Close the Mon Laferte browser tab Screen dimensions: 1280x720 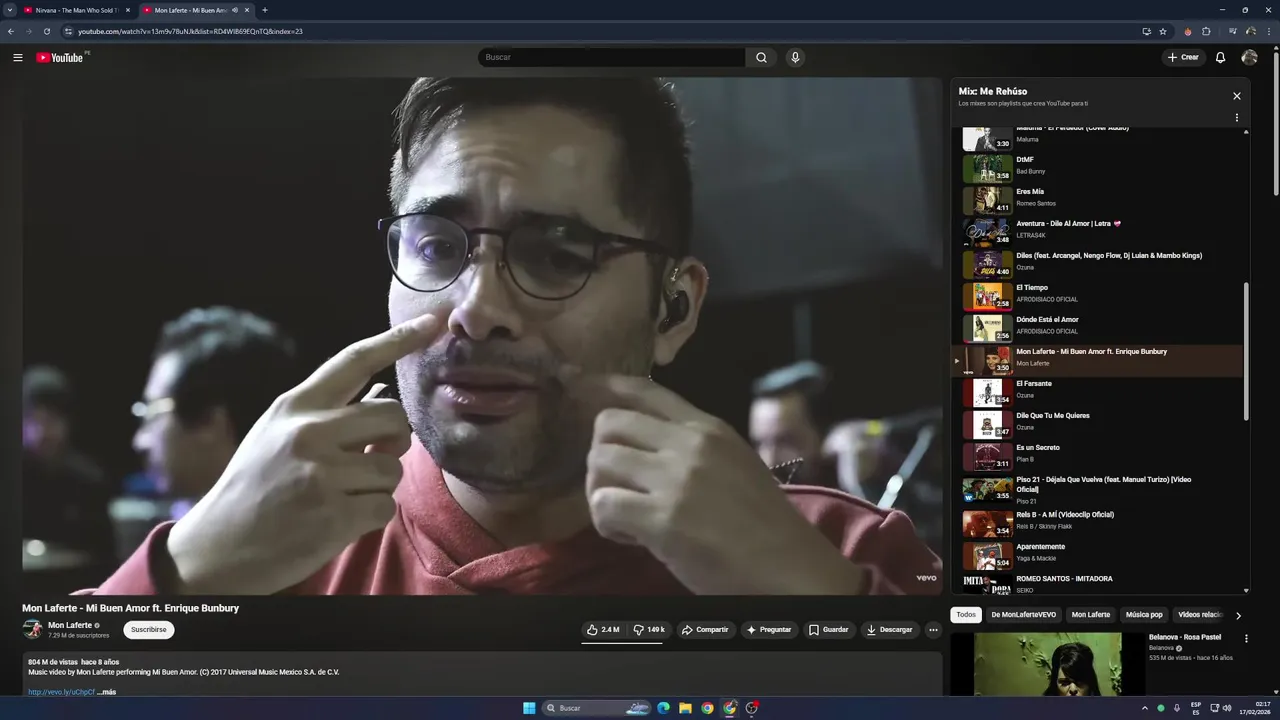(x=247, y=10)
